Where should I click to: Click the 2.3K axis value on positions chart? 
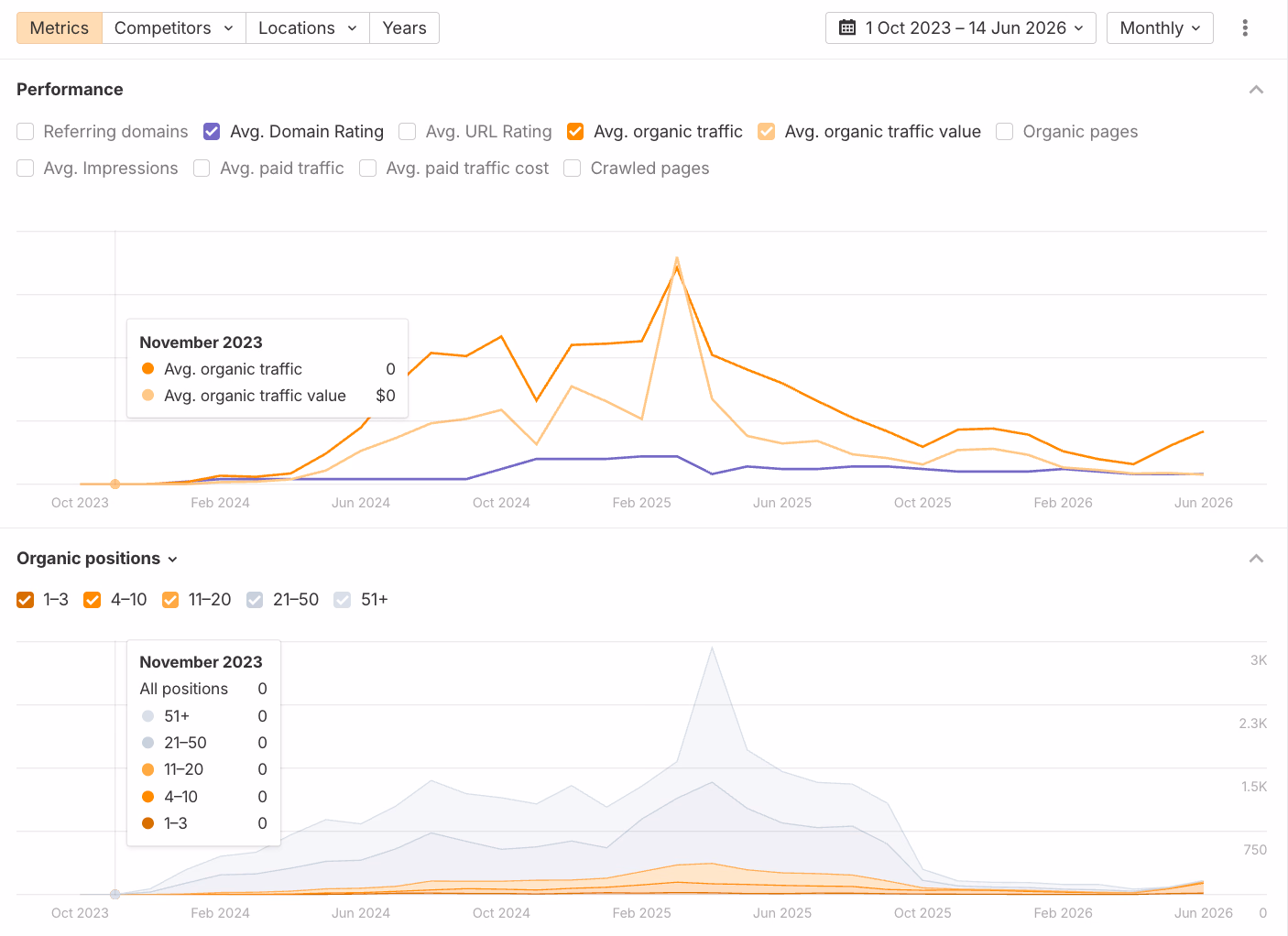click(1253, 724)
